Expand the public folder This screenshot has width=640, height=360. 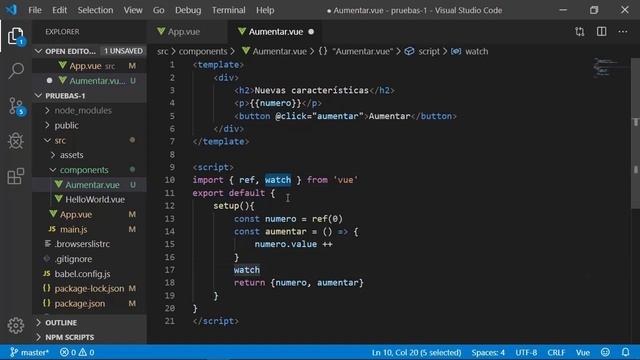[x=67, y=125]
